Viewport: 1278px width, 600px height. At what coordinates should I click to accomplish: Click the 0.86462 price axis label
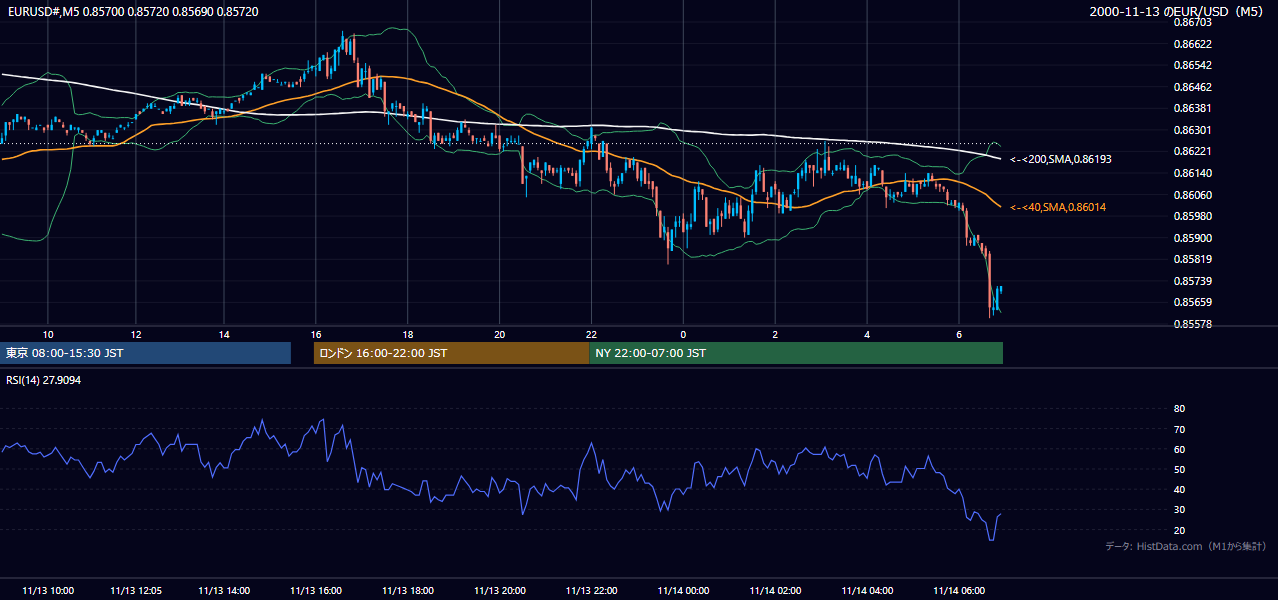1192,87
